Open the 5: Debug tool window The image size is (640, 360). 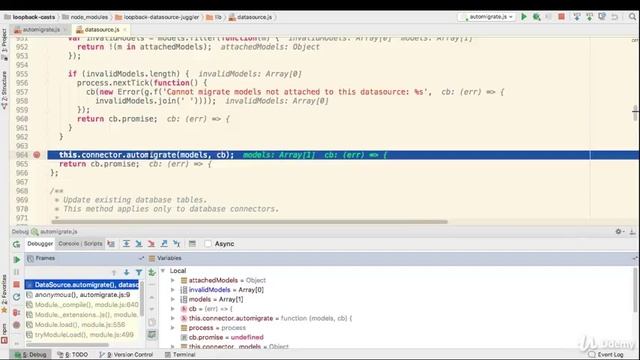(31, 355)
